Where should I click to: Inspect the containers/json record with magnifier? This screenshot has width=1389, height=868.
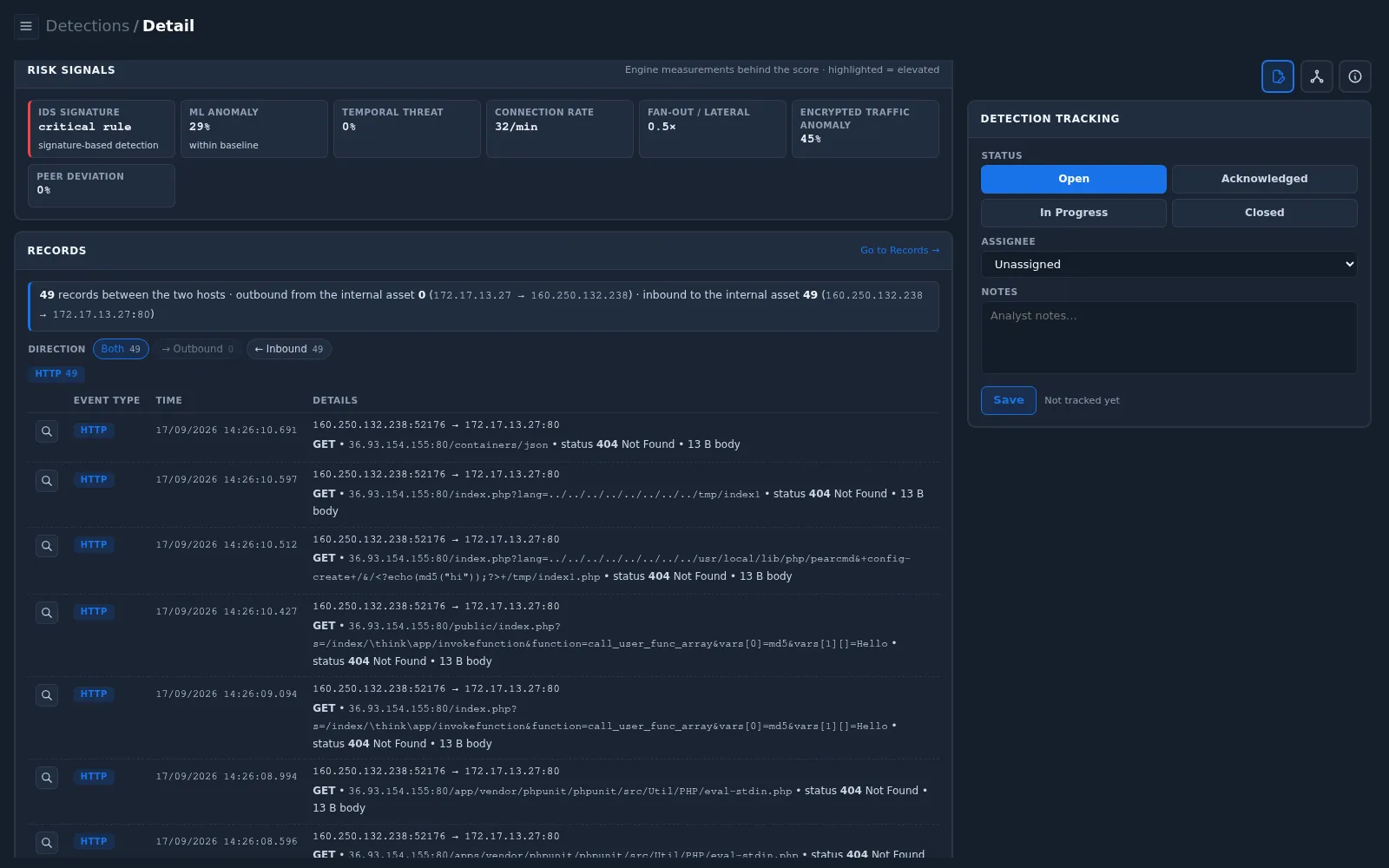47,431
